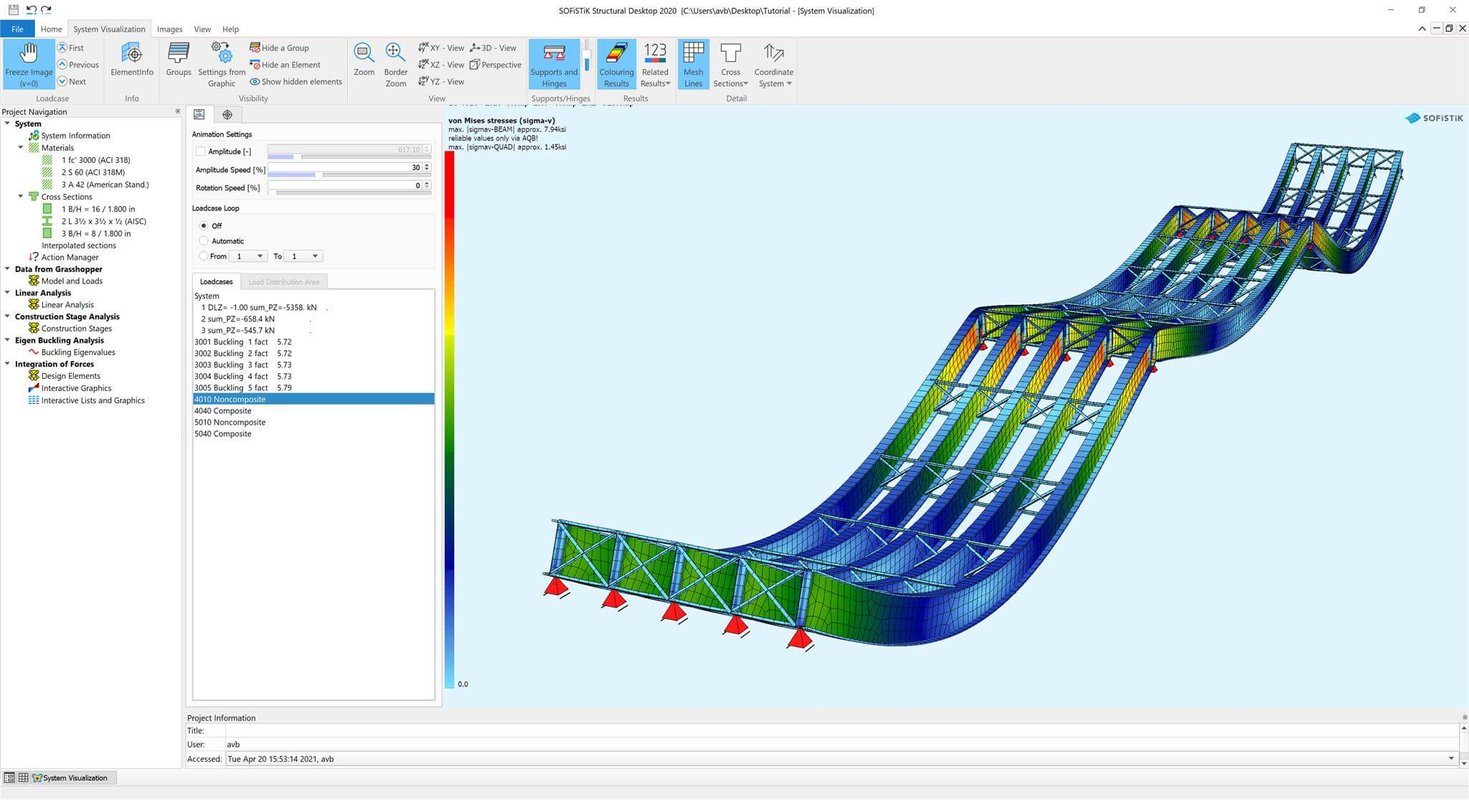Select the Loadcases tab
Screen dimensions: 1469x800
(x=216, y=282)
